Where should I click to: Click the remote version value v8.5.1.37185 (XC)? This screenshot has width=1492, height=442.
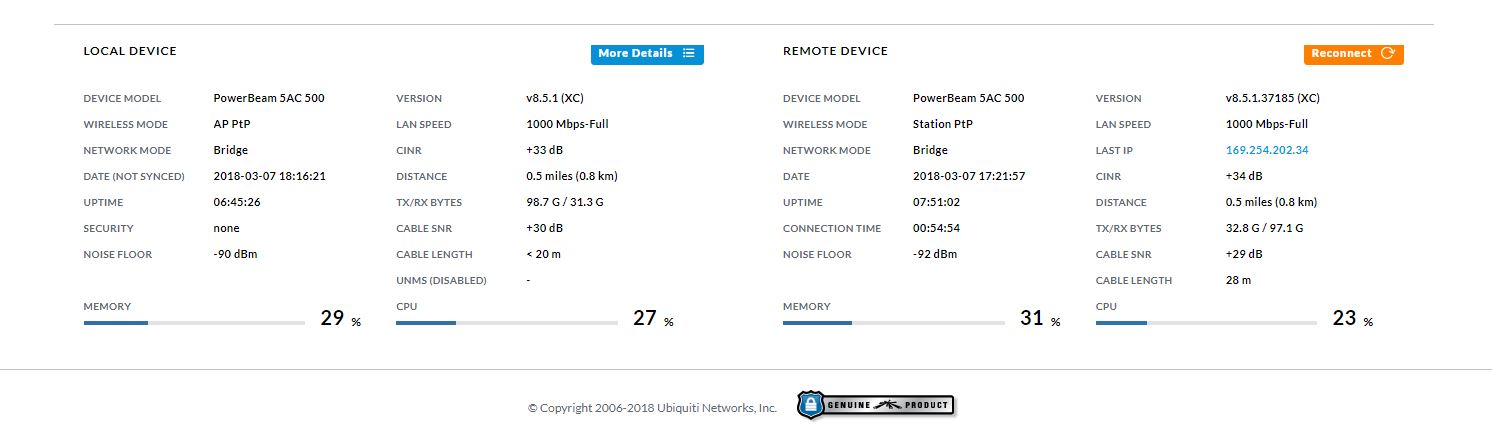1272,98
